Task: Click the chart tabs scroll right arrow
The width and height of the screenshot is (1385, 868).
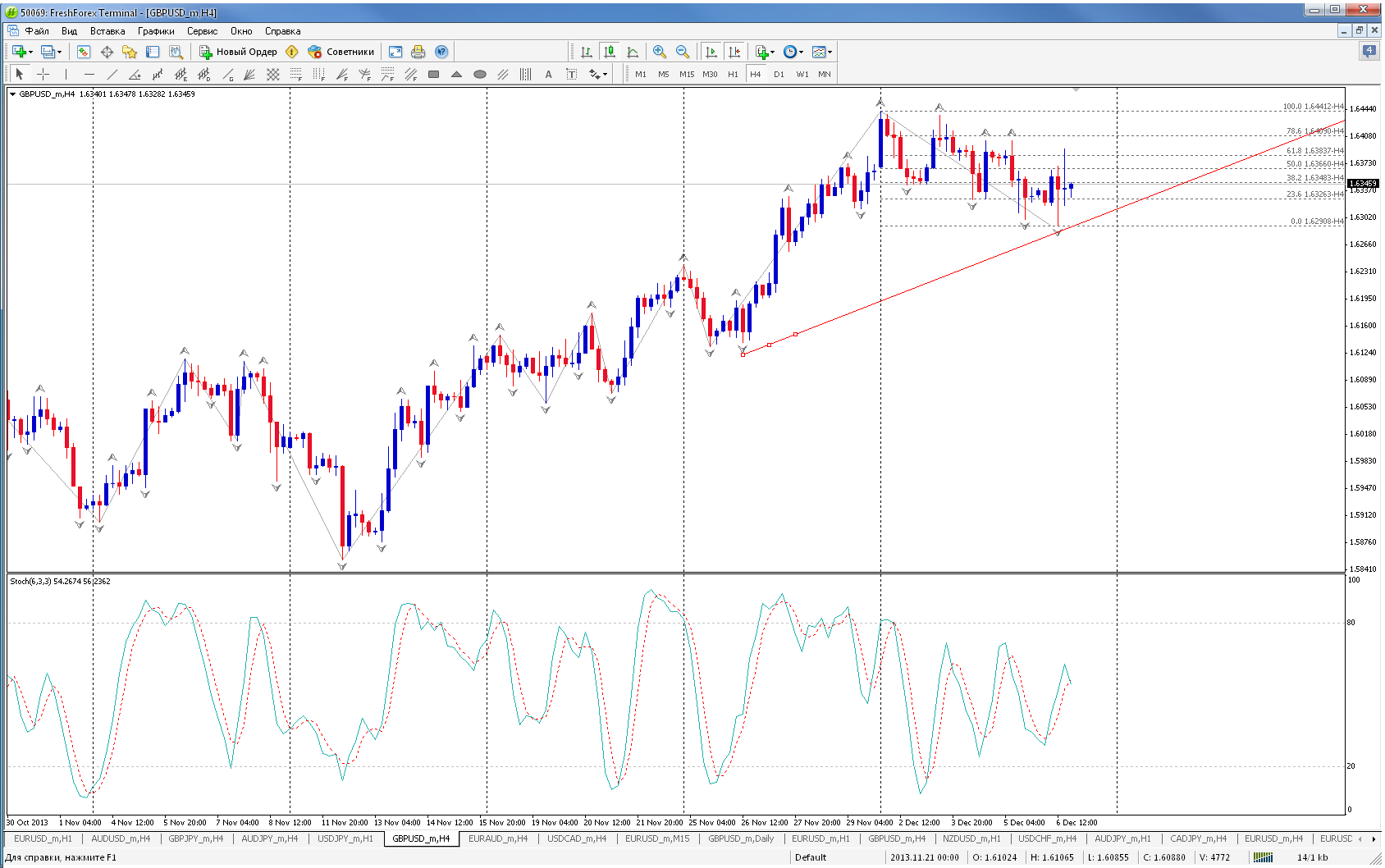Action: pyautogui.click(x=1374, y=838)
